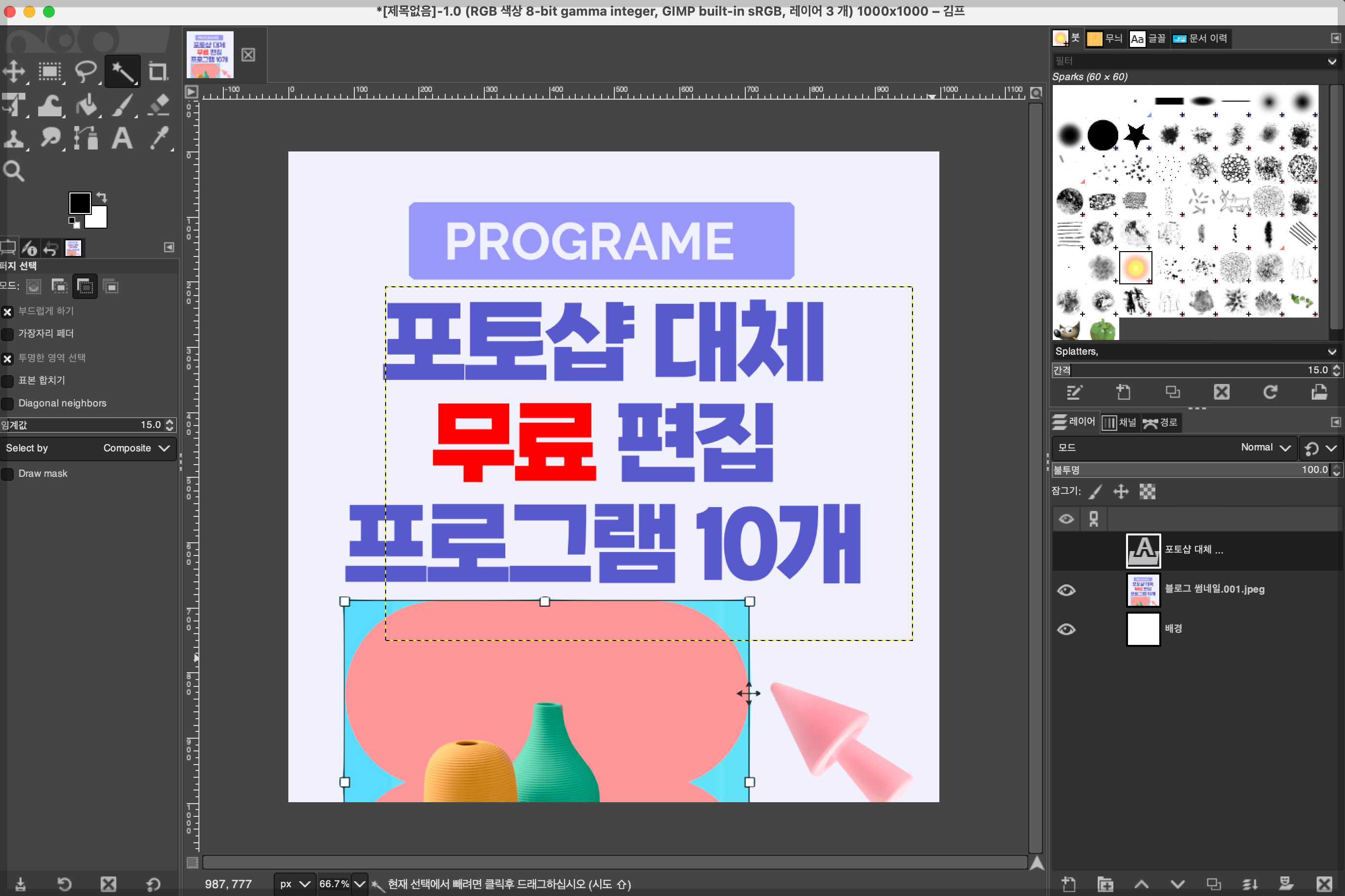Select the Text tool
Image resolution: width=1345 pixels, height=896 pixels.
(122, 138)
